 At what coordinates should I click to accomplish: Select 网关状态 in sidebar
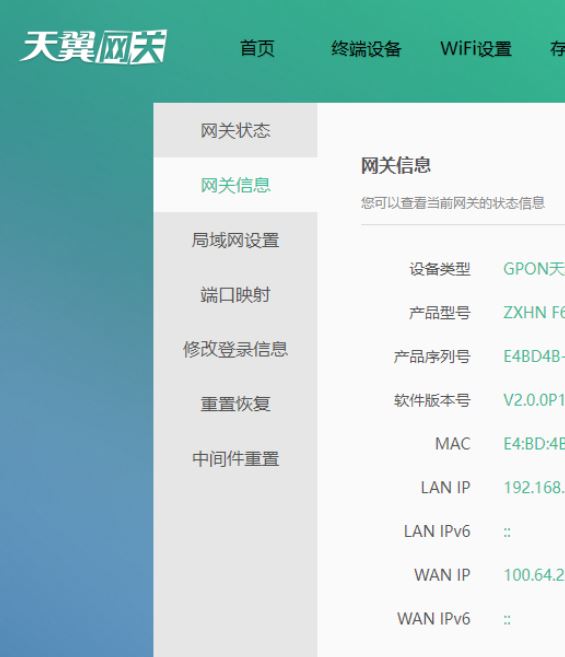tap(236, 130)
